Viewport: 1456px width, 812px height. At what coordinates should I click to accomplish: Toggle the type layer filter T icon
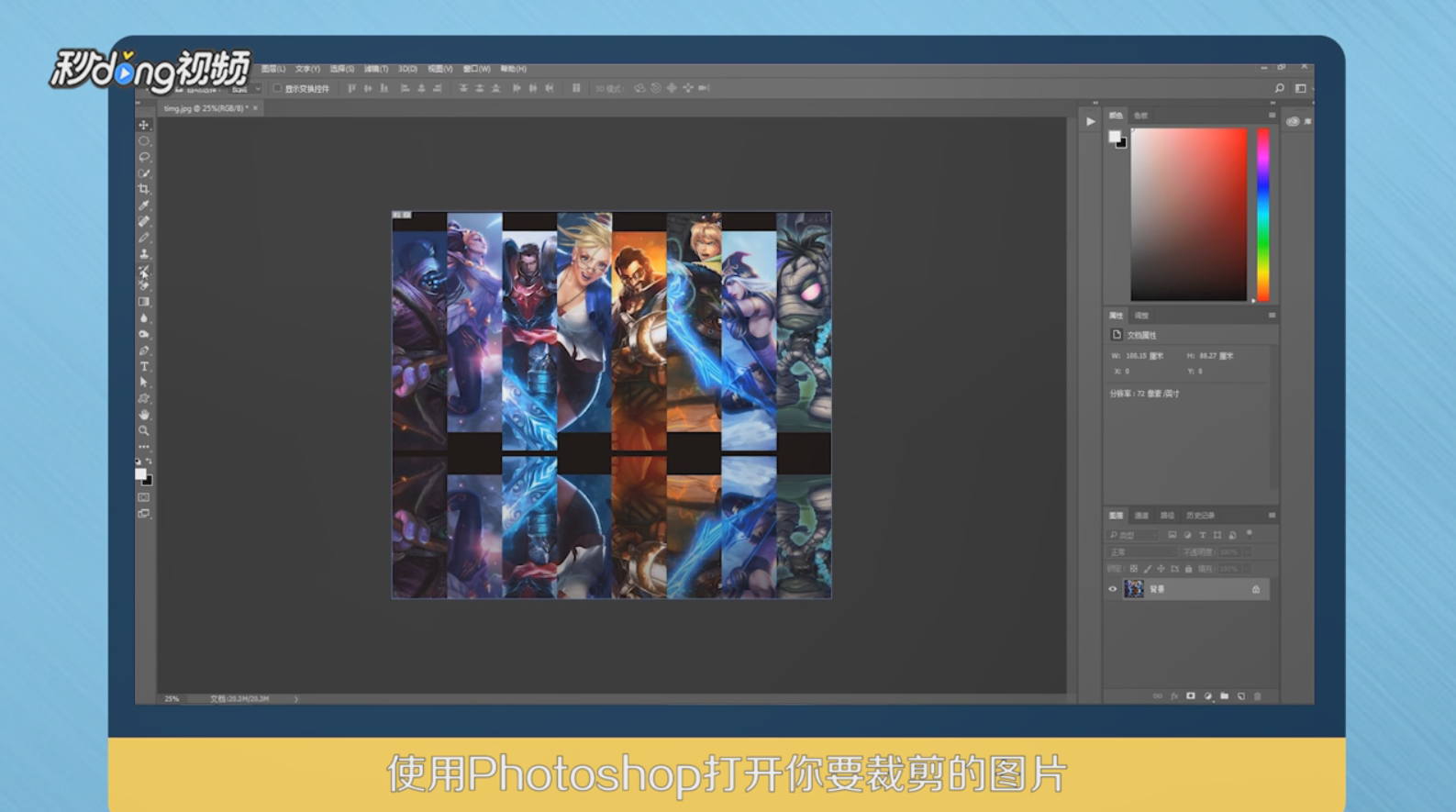(x=1202, y=535)
